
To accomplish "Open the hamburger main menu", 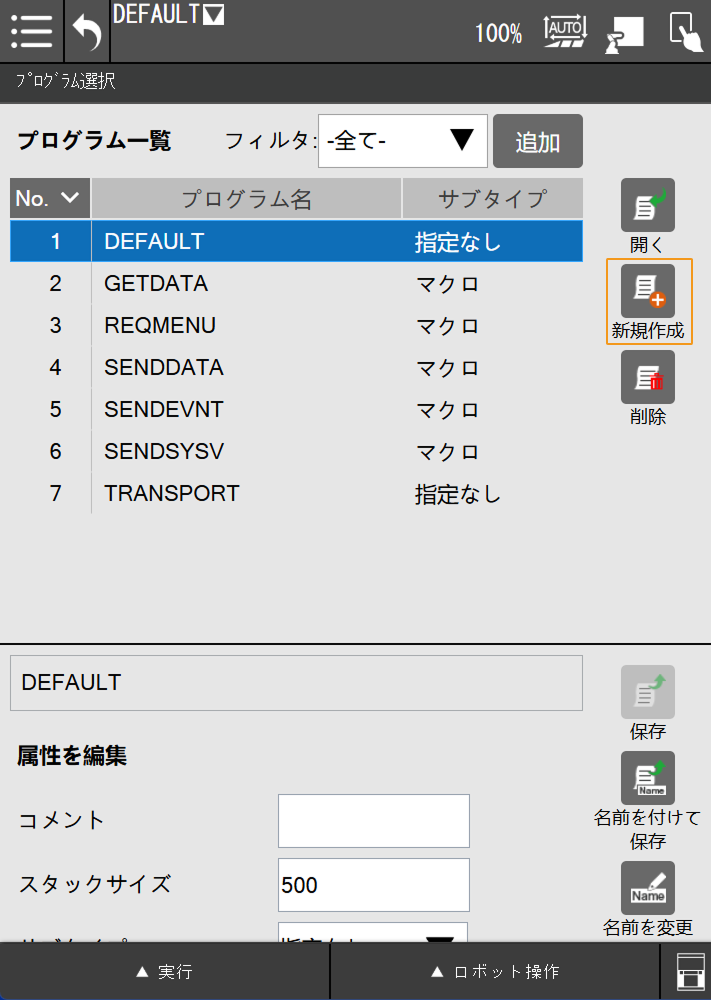I will coord(32,32).
